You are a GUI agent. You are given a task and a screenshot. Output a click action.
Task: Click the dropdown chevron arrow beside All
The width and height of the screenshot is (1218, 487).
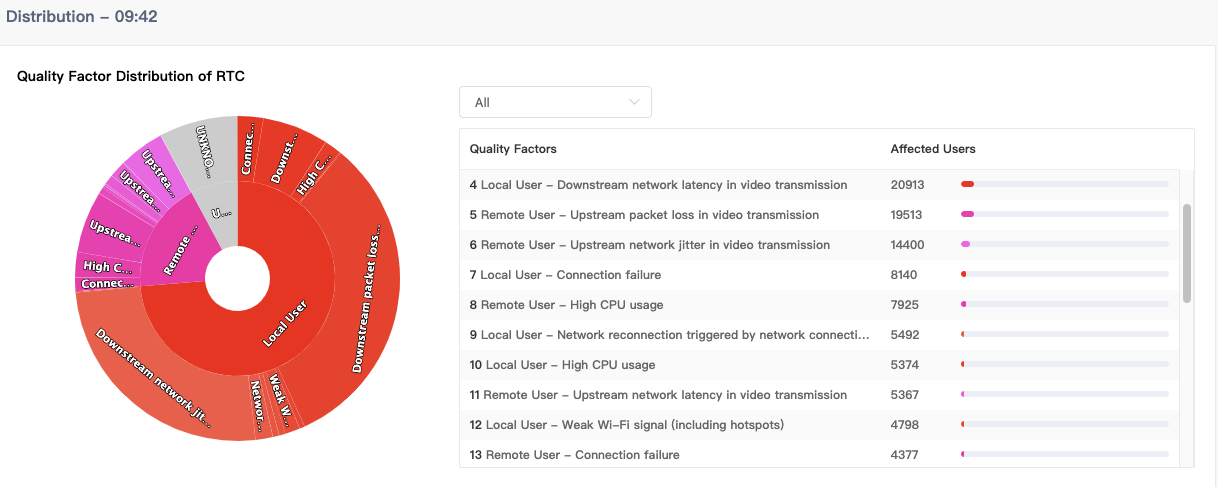[x=634, y=102]
